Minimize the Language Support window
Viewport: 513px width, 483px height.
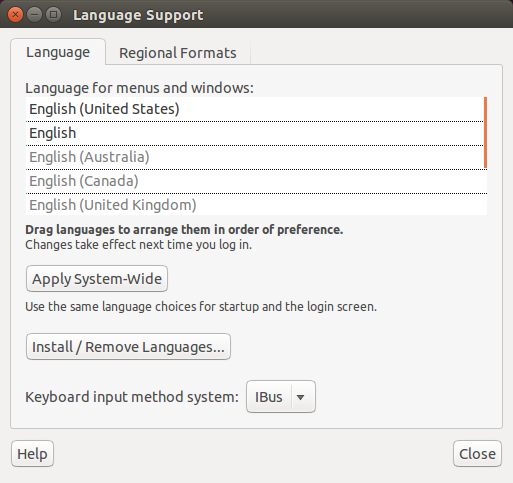pyautogui.click(x=34, y=15)
